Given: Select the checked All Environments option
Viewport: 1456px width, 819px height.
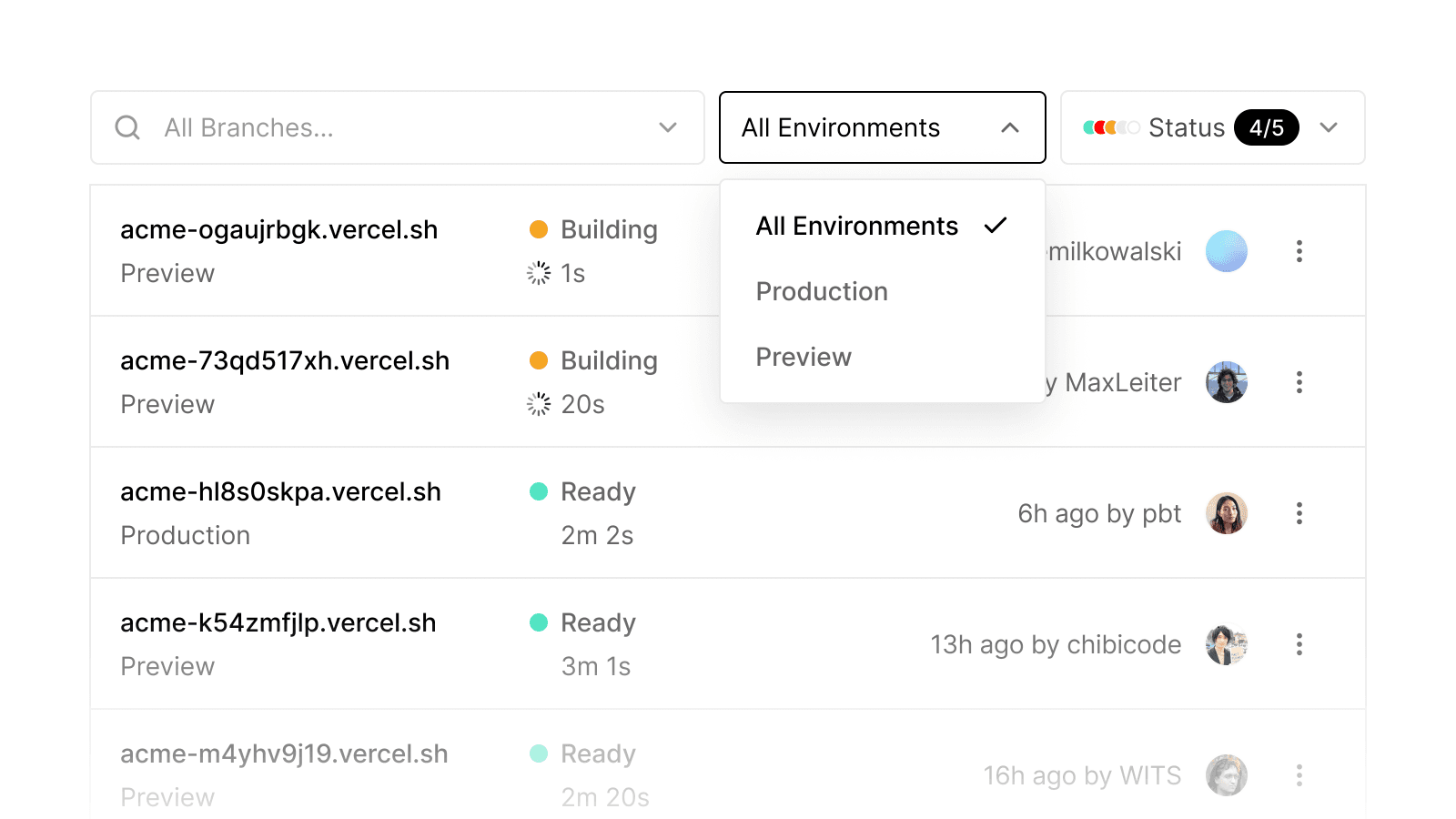Looking at the screenshot, I should click(857, 226).
